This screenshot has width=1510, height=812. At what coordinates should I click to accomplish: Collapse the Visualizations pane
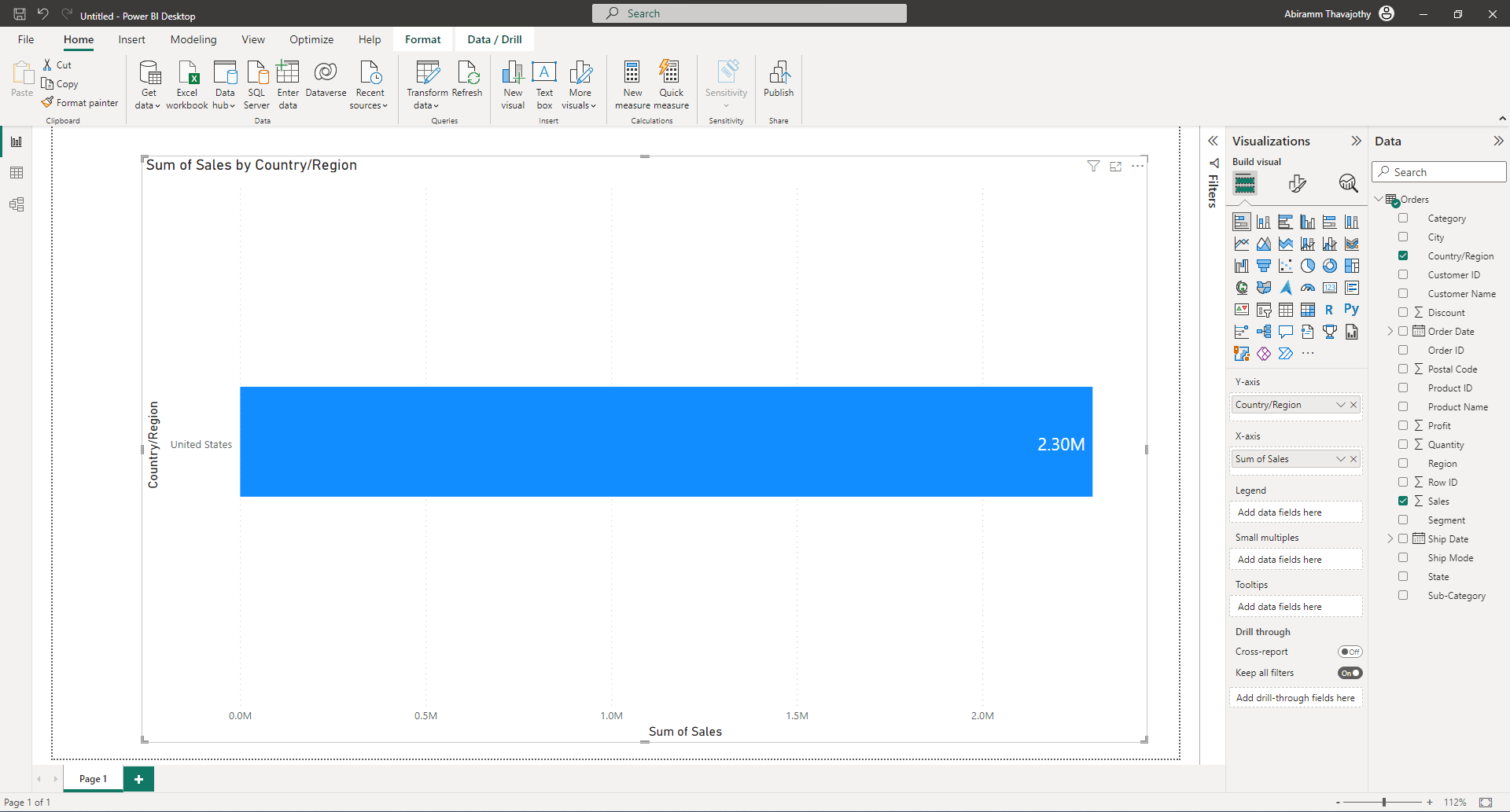point(1356,141)
